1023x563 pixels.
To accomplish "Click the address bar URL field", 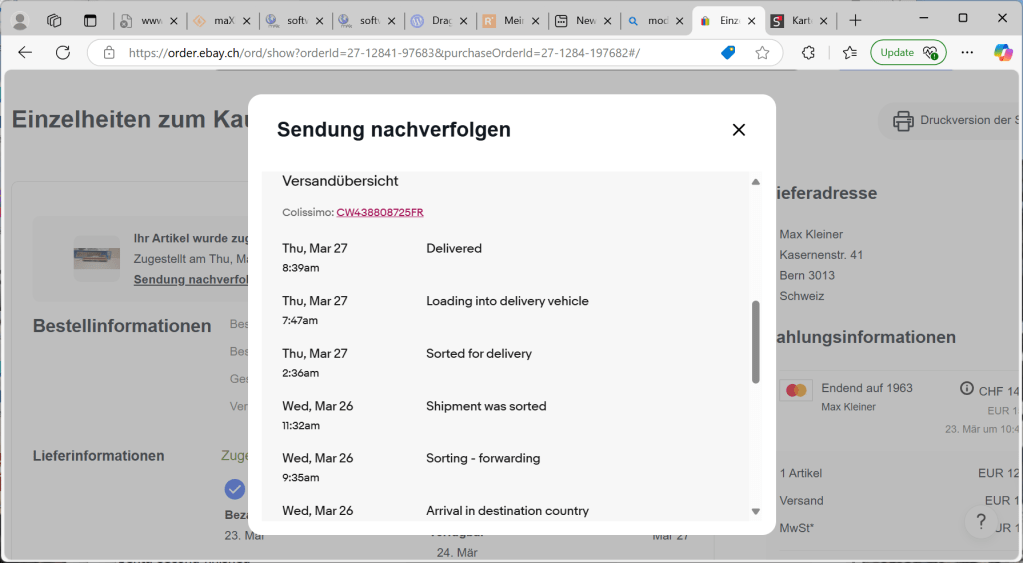I will 400,53.
